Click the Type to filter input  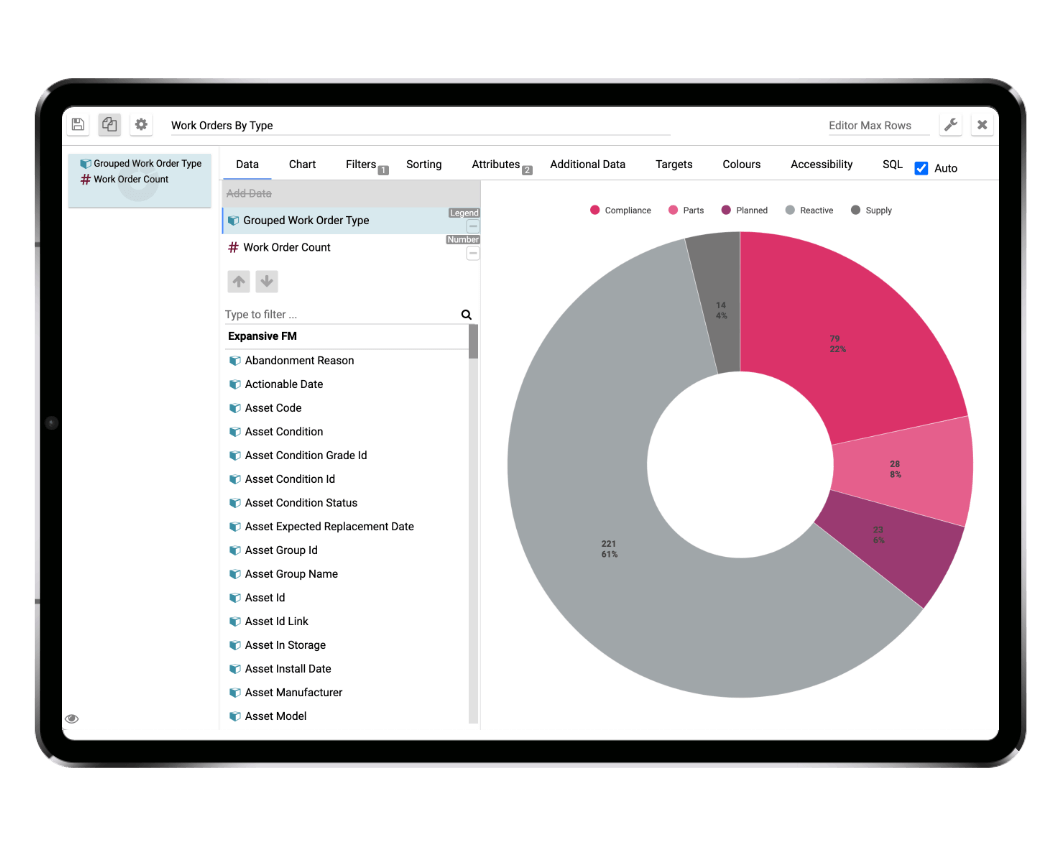pyautogui.click(x=340, y=314)
